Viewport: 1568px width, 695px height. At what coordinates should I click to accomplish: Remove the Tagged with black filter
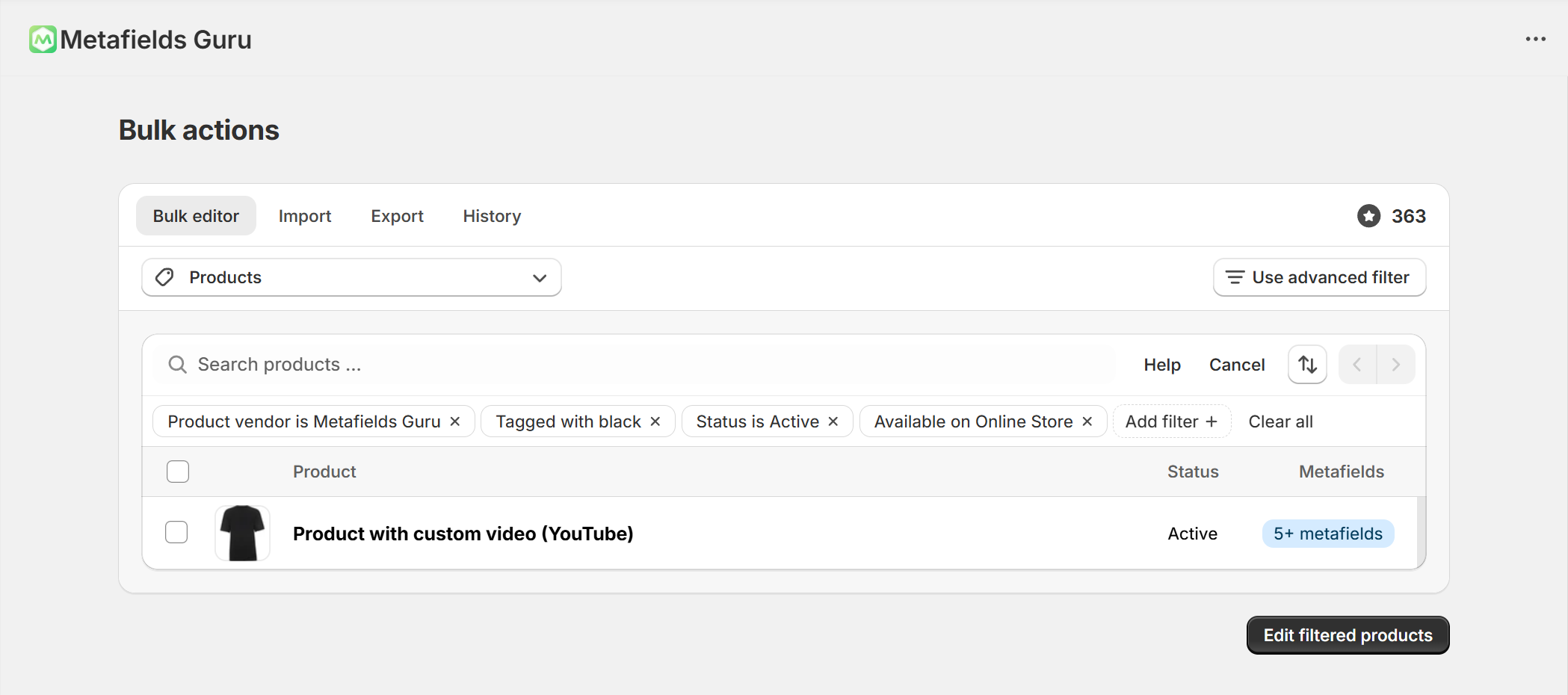pyautogui.click(x=655, y=421)
